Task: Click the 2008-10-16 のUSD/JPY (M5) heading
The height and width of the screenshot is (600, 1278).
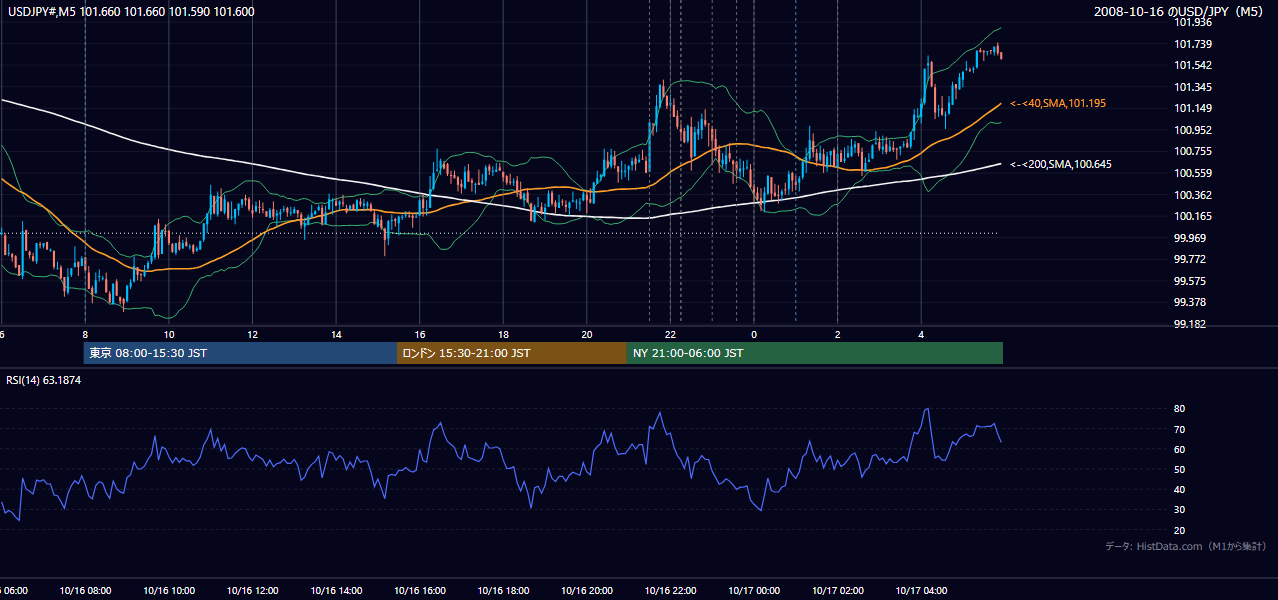Action: [x=1180, y=12]
